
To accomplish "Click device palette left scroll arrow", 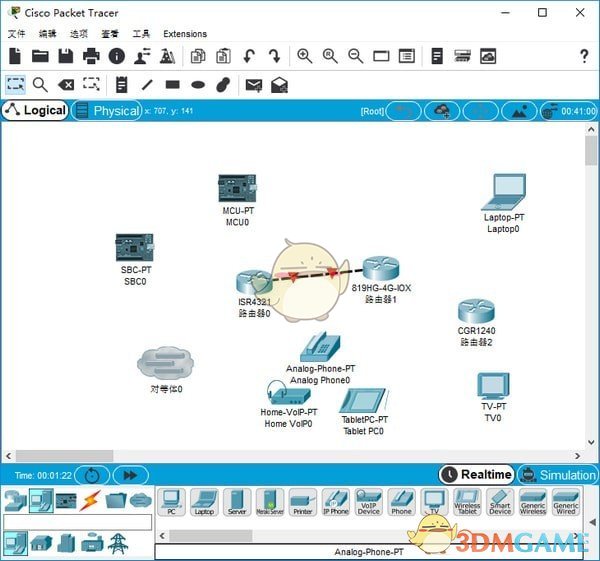I will coord(162,535).
